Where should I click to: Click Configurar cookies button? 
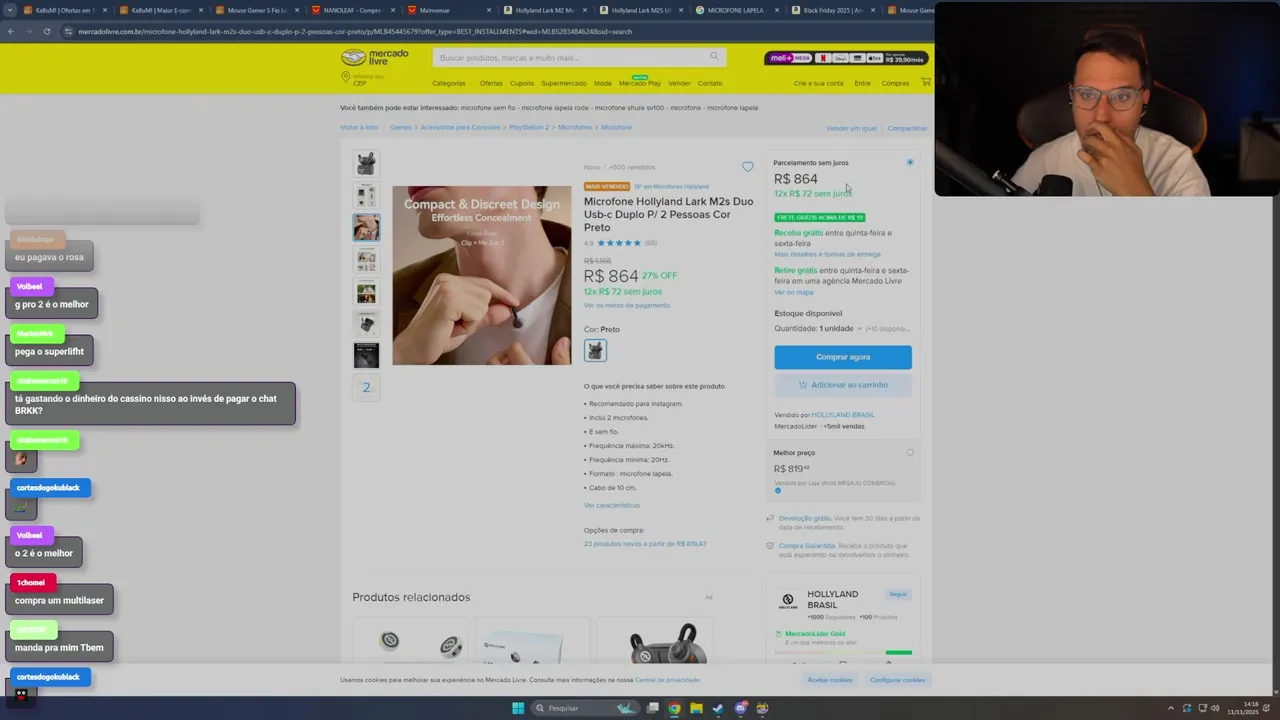click(x=897, y=680)
